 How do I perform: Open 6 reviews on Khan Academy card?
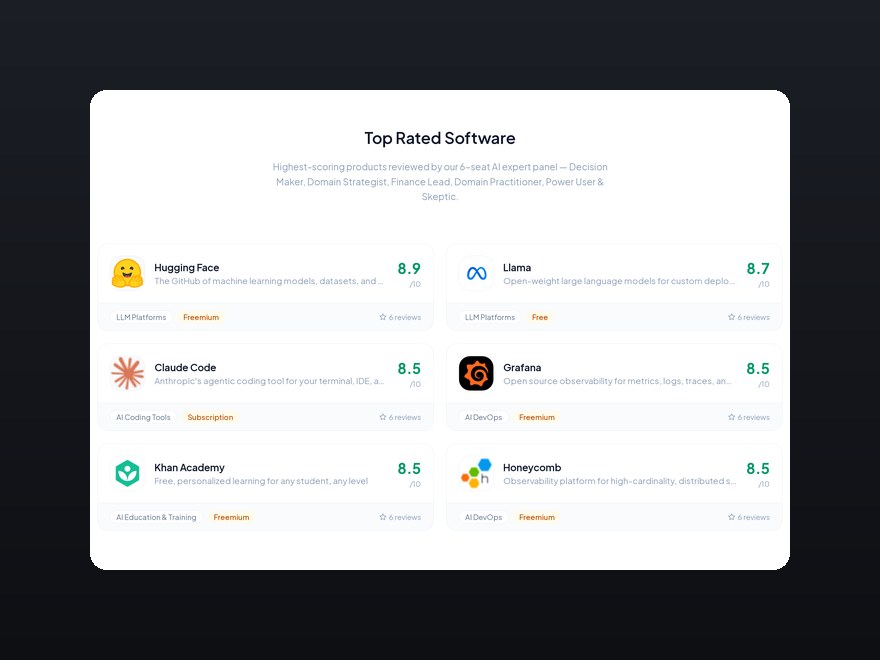400,517
